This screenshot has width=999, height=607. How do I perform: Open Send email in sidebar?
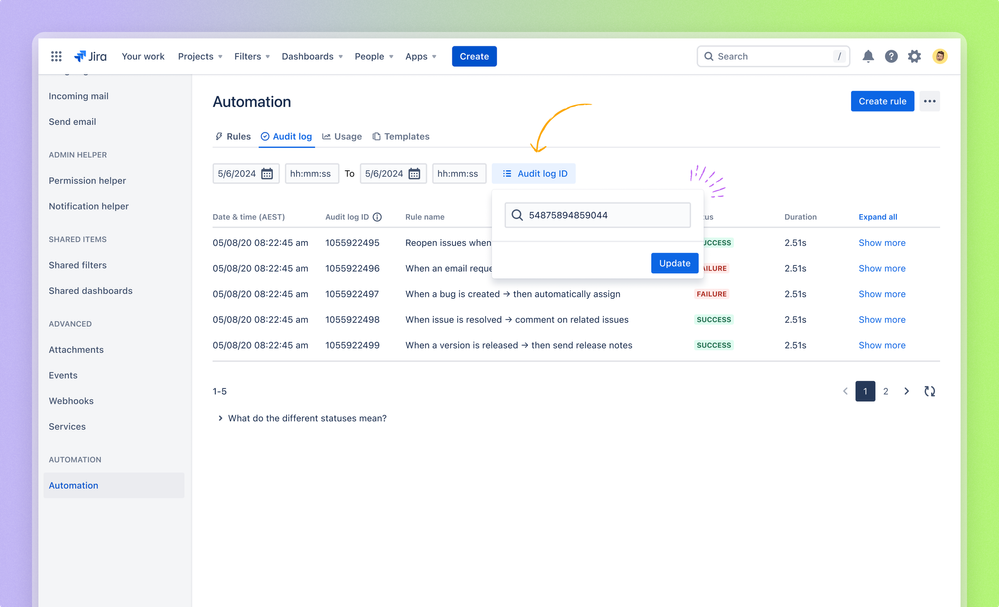[x=72, y=121]
